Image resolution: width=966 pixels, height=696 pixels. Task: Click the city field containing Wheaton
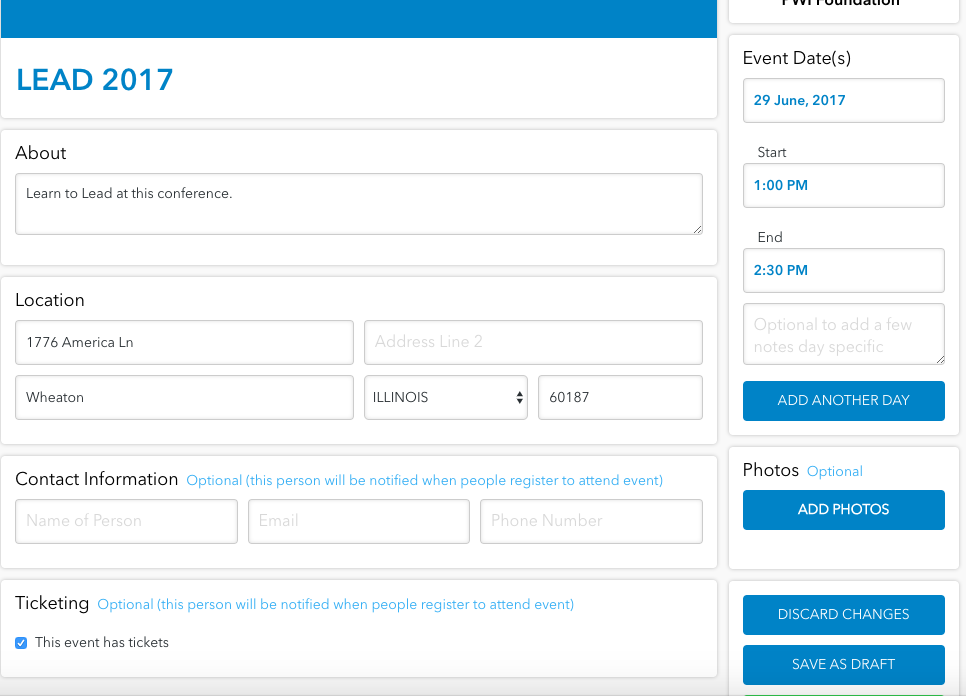coord(184,397)
